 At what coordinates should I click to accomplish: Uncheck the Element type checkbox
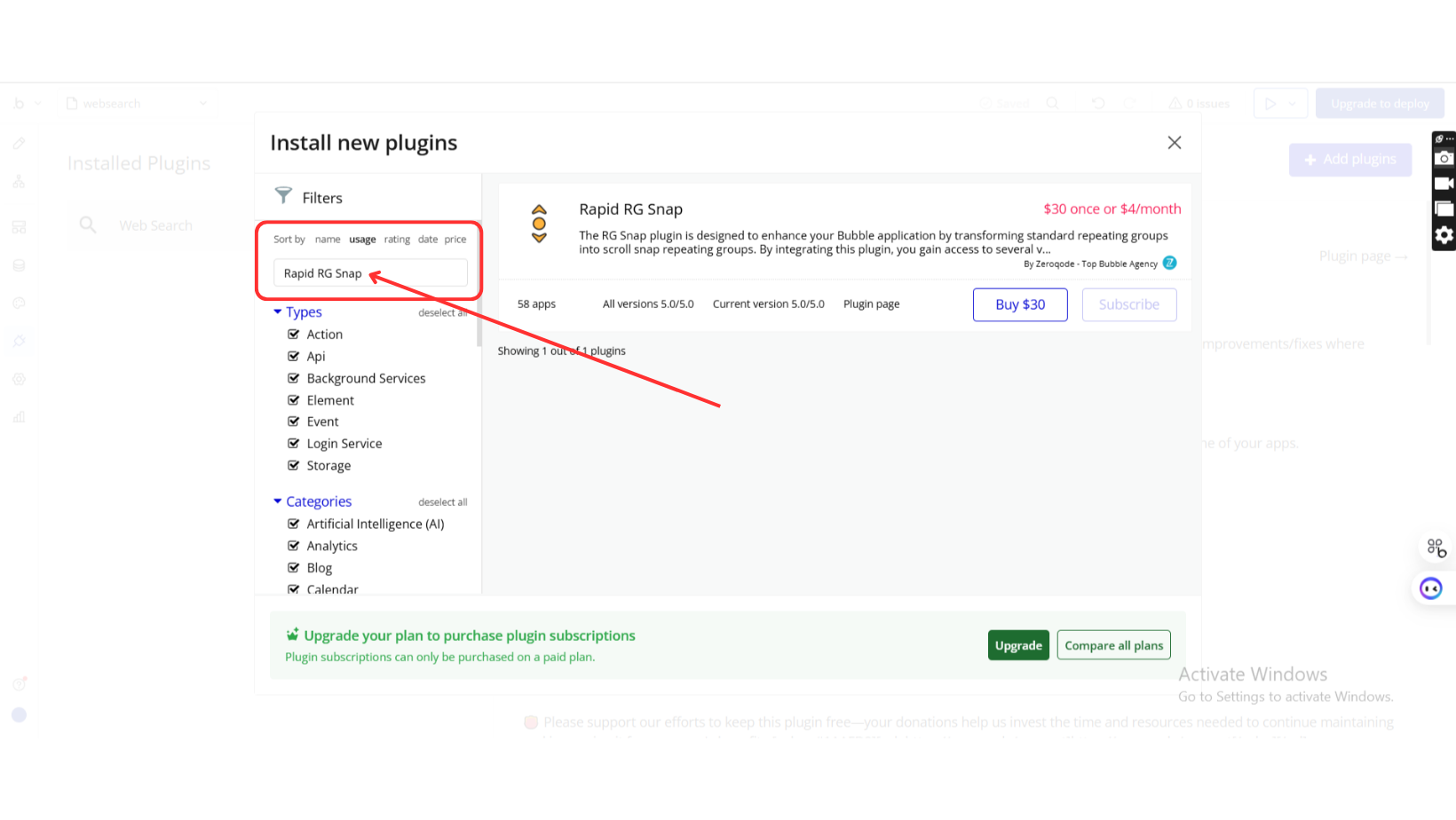click(294, 400)
